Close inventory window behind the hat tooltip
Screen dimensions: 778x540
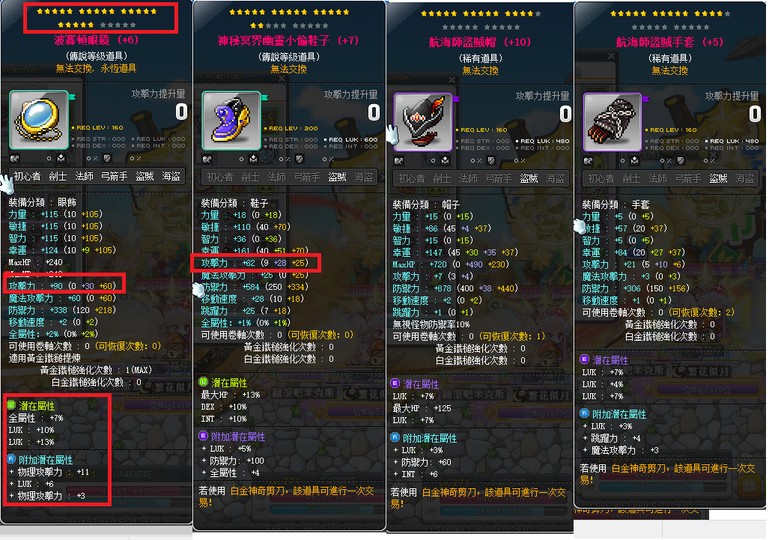click(x=452, y=79)
